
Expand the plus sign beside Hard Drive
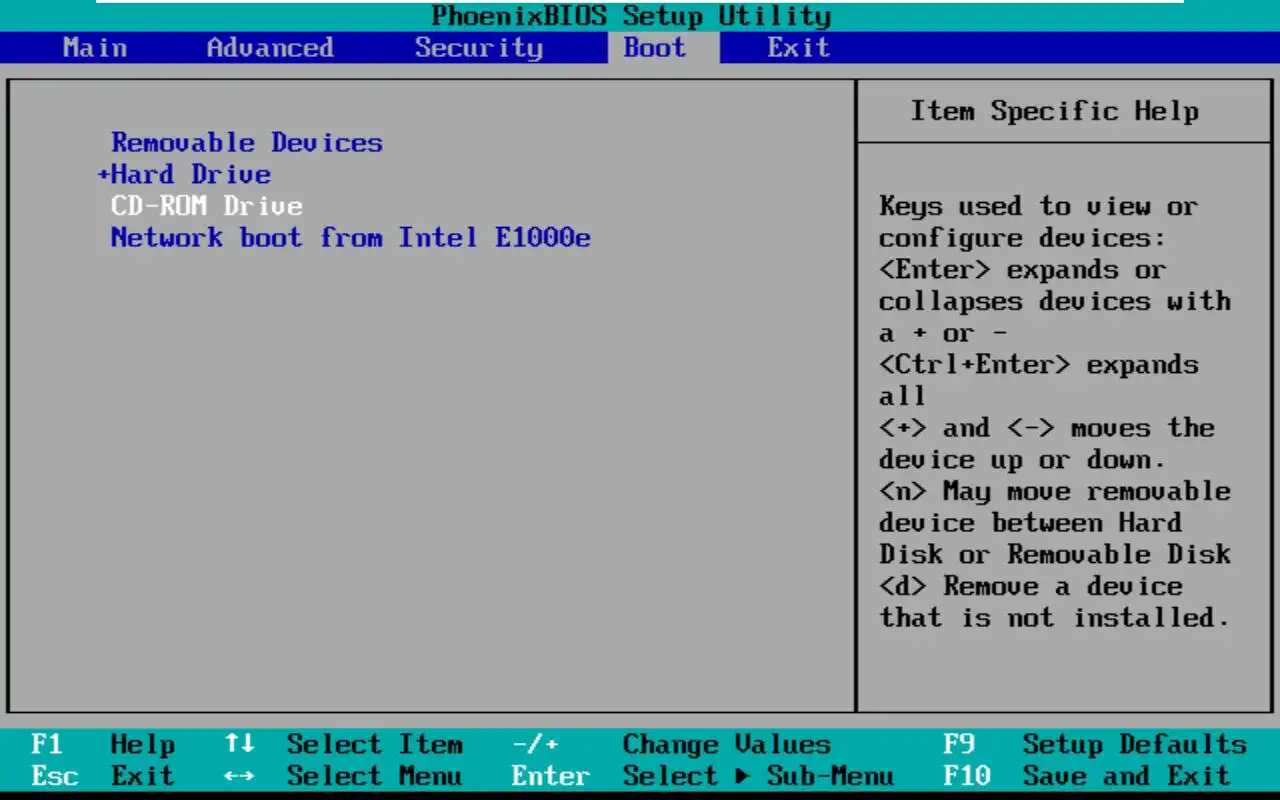coord(103,175)
